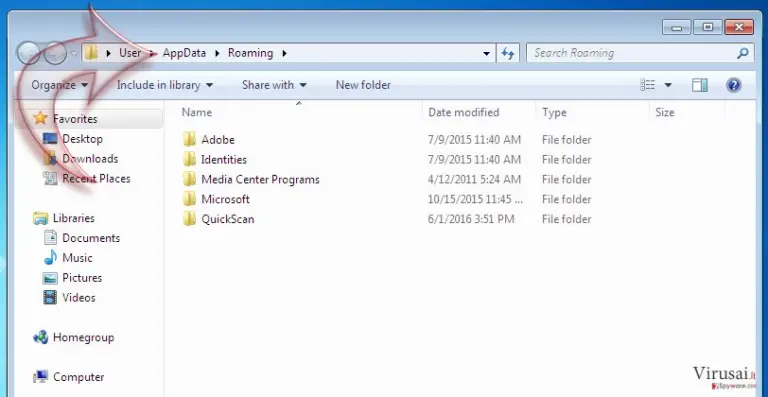The image size is (768, 397).
Task: Click the search magnifier icon
Action: [x=743, y=53]
